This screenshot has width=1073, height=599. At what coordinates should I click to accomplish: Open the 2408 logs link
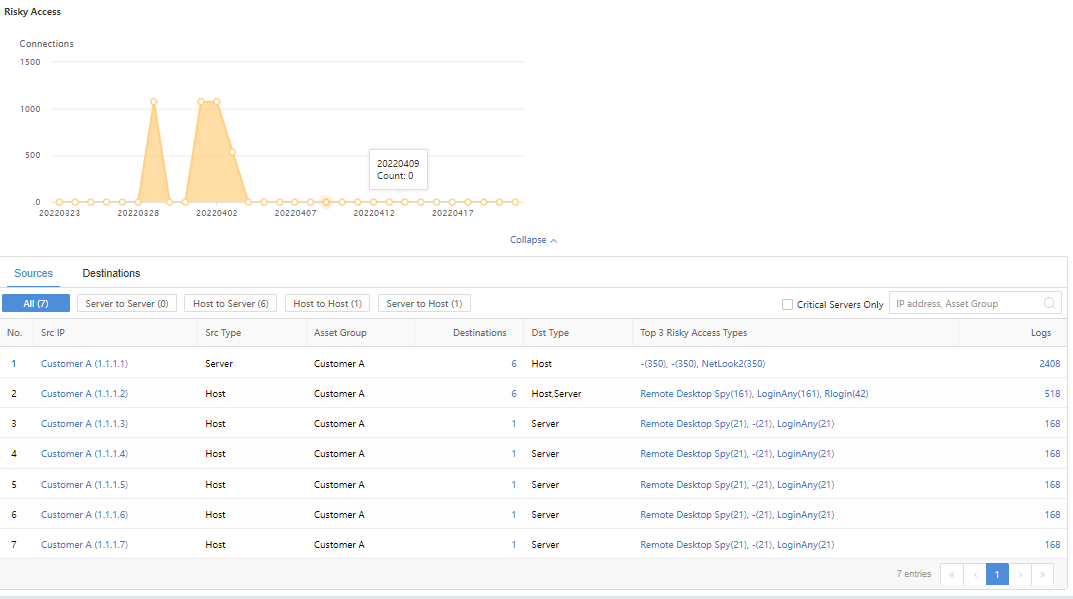pos(1049,364)
